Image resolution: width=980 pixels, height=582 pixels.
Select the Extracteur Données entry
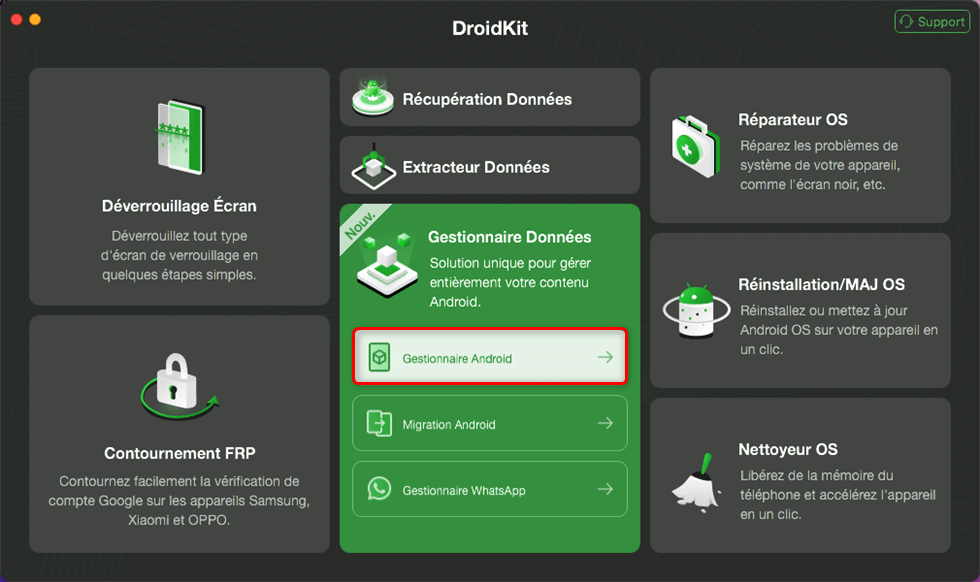coord(489,165)
